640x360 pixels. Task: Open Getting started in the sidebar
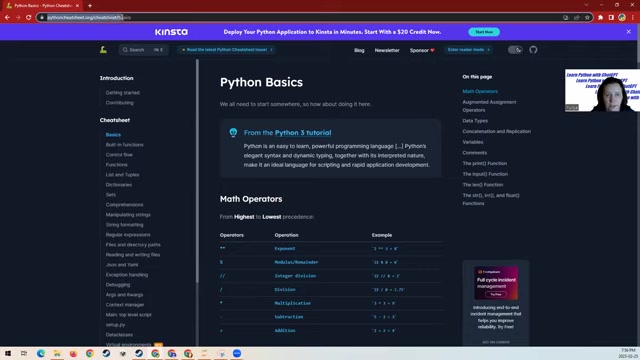point(122,93)
